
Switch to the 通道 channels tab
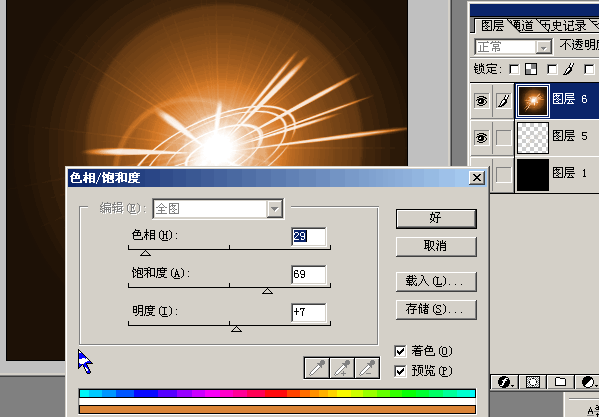point(522,26)
